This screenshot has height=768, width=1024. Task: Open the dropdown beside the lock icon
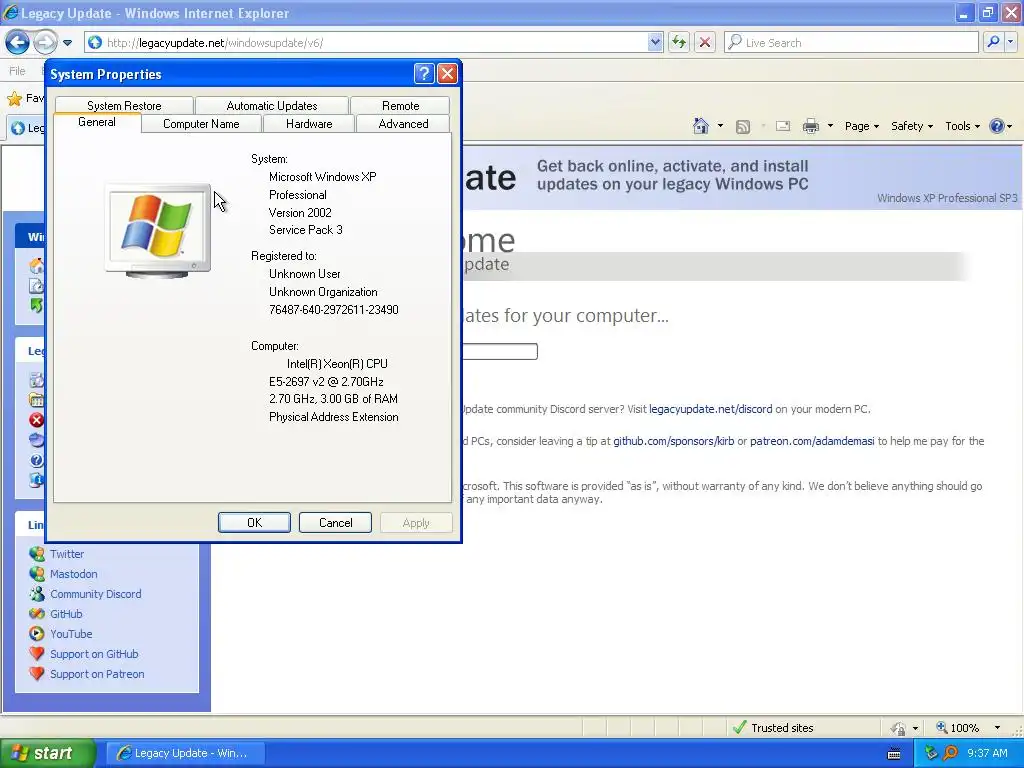(x=916, y=728)
